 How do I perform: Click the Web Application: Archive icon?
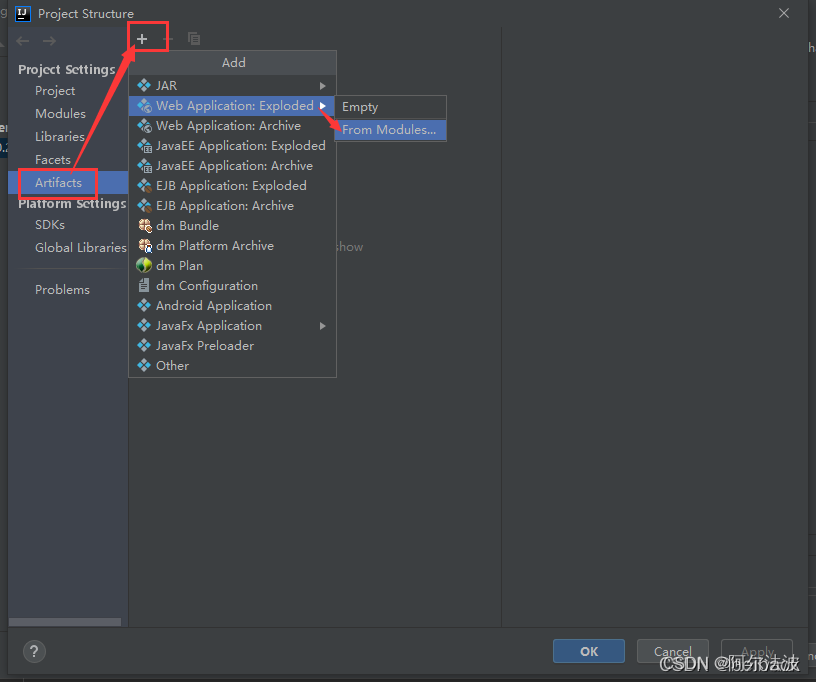click(x=144, y=125)
